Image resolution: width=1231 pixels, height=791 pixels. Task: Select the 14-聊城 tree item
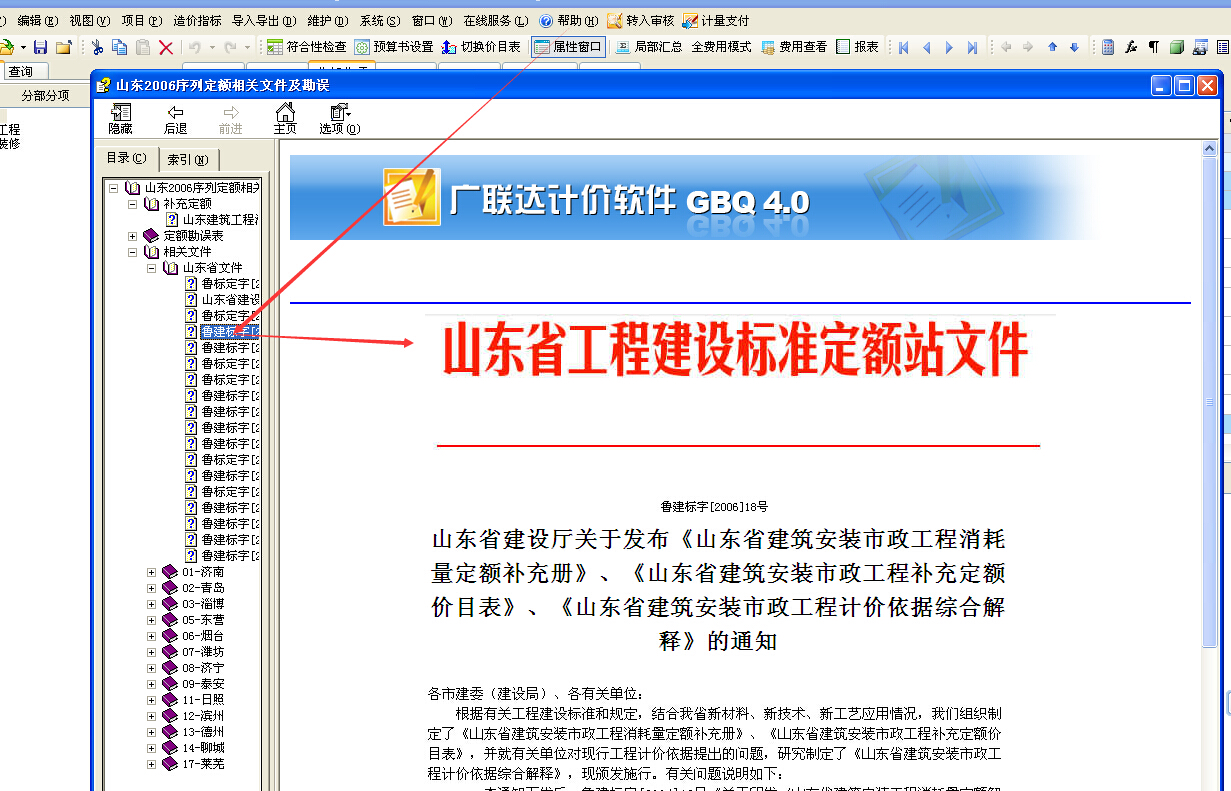tap(203, 748)
